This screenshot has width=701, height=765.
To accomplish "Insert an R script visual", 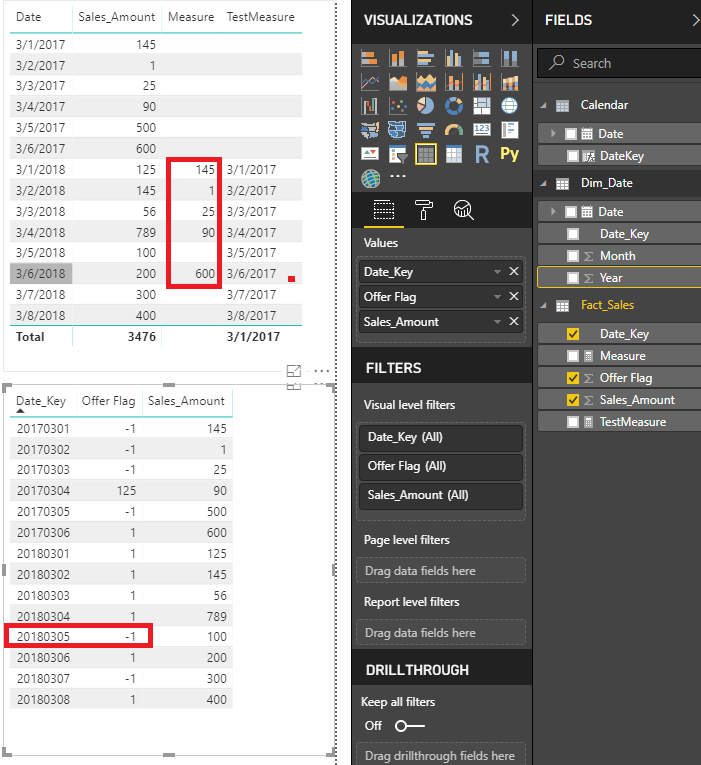I will (482, 154).
